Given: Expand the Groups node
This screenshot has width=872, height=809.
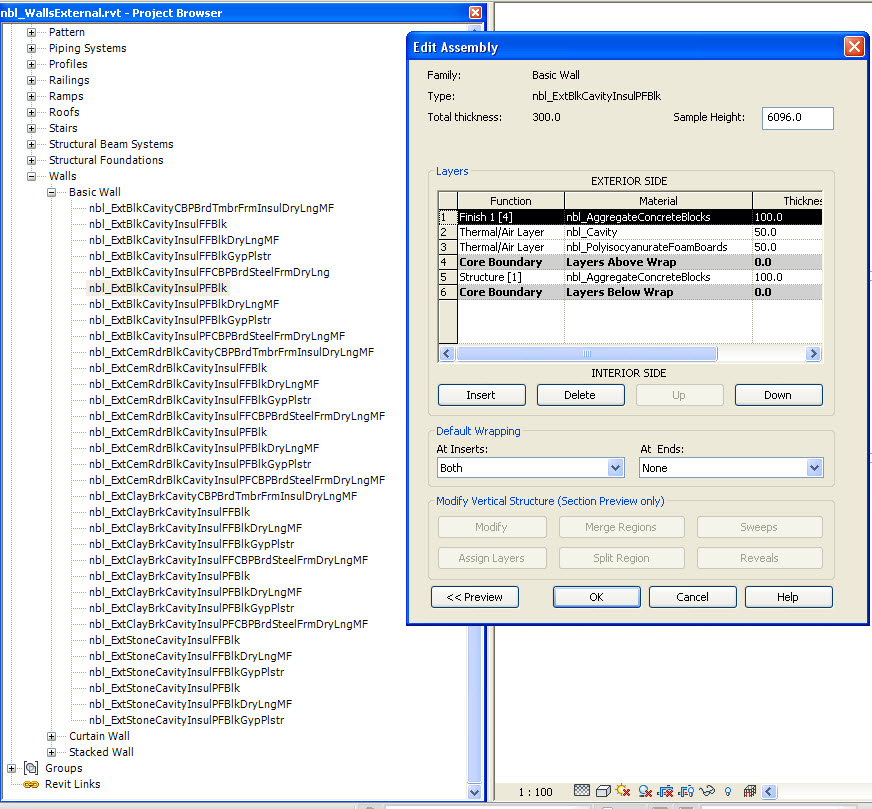Looking at the screenshot, I should [11, 768].
